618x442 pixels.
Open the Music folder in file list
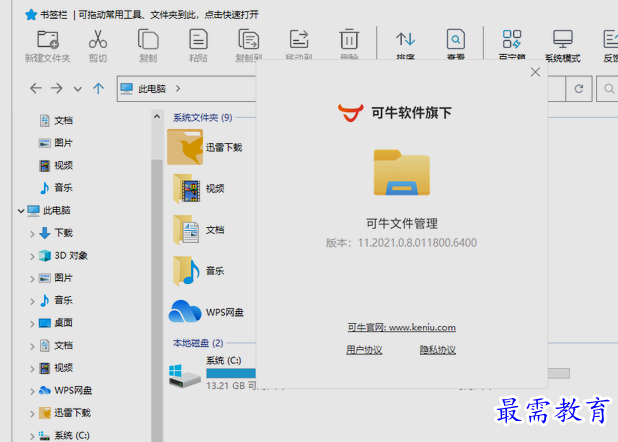point(198,271)
